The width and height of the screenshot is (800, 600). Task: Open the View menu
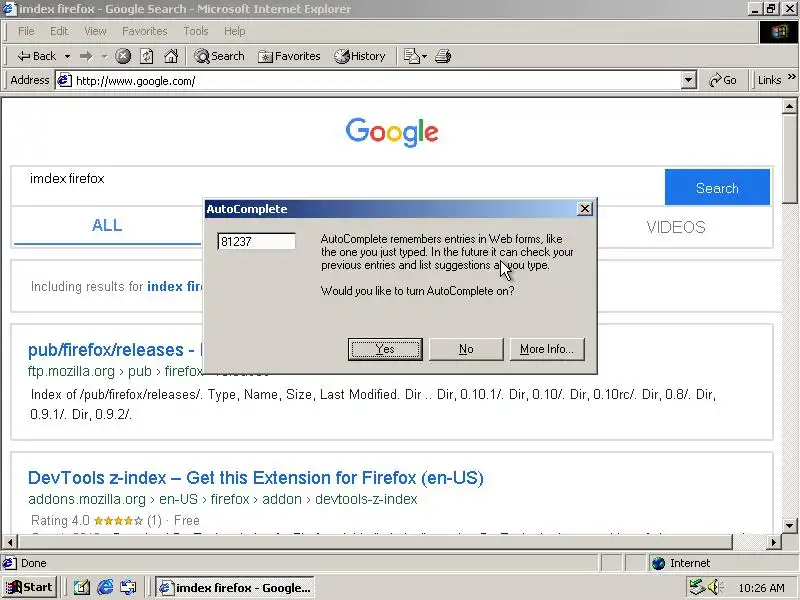95,31
